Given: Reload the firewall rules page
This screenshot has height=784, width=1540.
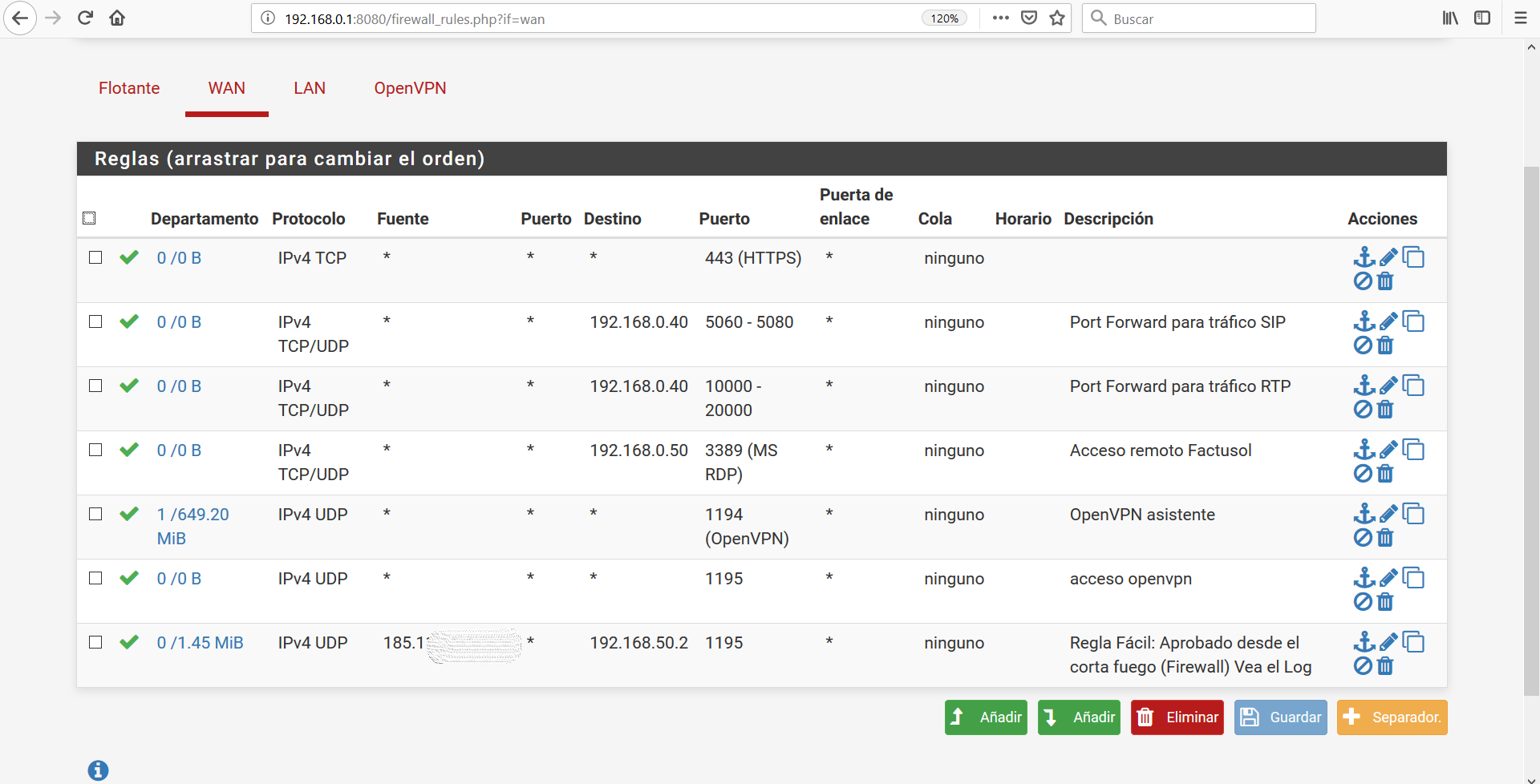Looking at the screenshot, I should 85,18.
